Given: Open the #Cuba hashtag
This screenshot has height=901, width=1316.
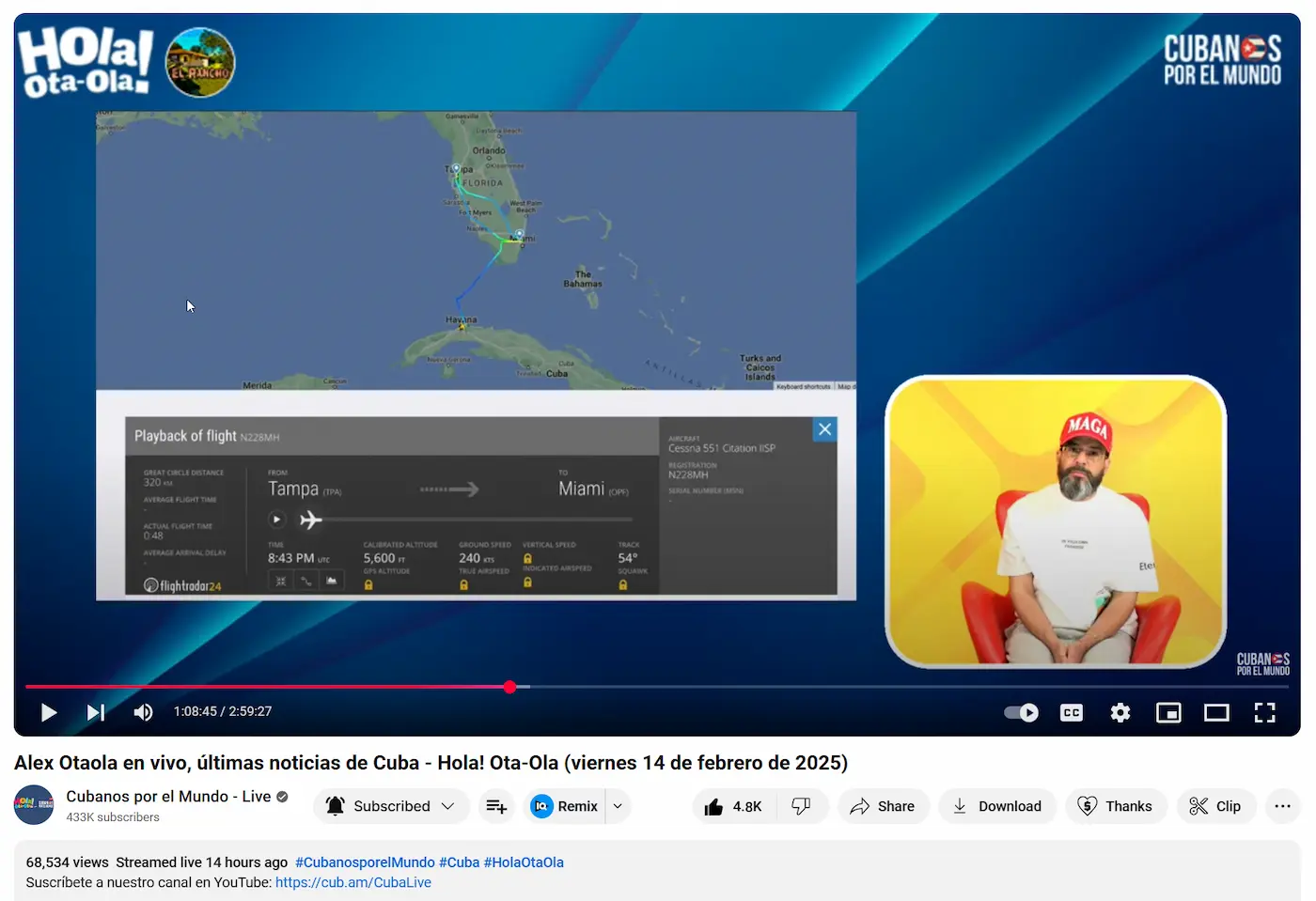Looking at the screenshot, I should (x=459, y=862).
